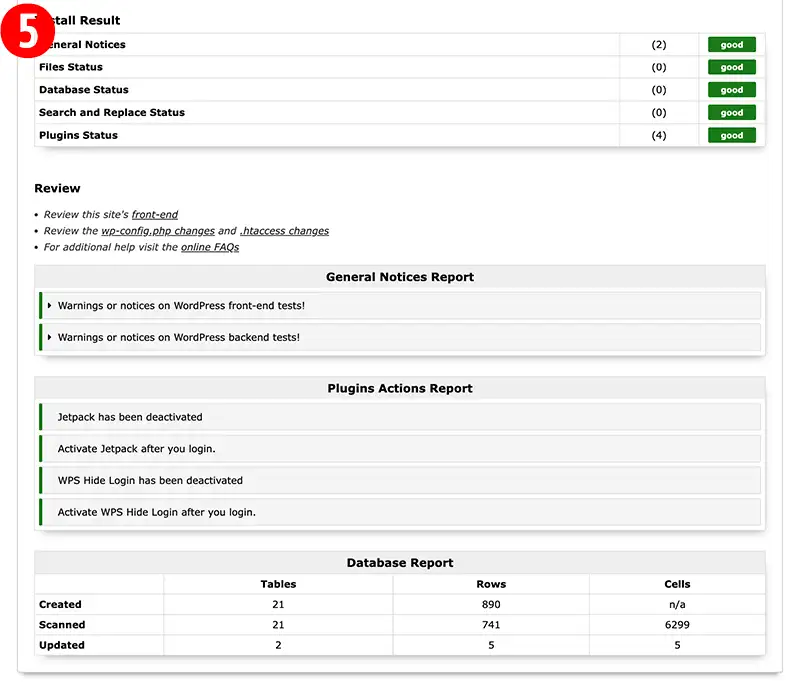Select 'Activate Jetpack after you login' notice
This screenshot has width=800, height=684.
pos(400,449)
